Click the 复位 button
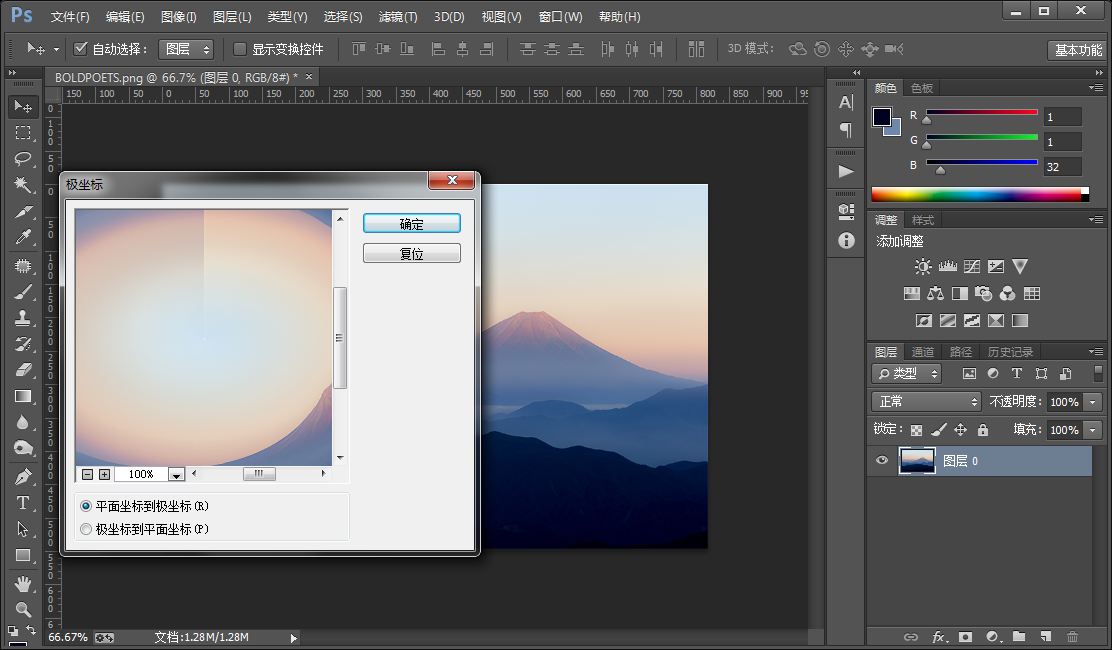The width and height of the screenshot is (1112, 650). [x=411, y=253]
